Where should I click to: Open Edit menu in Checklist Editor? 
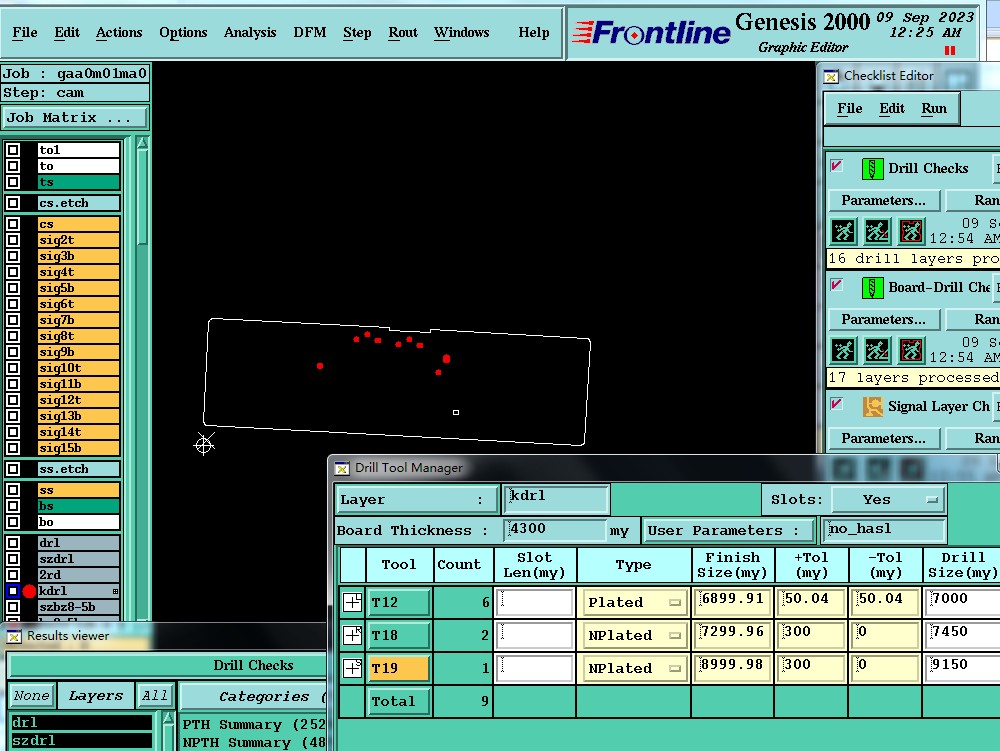coord(892,108)
